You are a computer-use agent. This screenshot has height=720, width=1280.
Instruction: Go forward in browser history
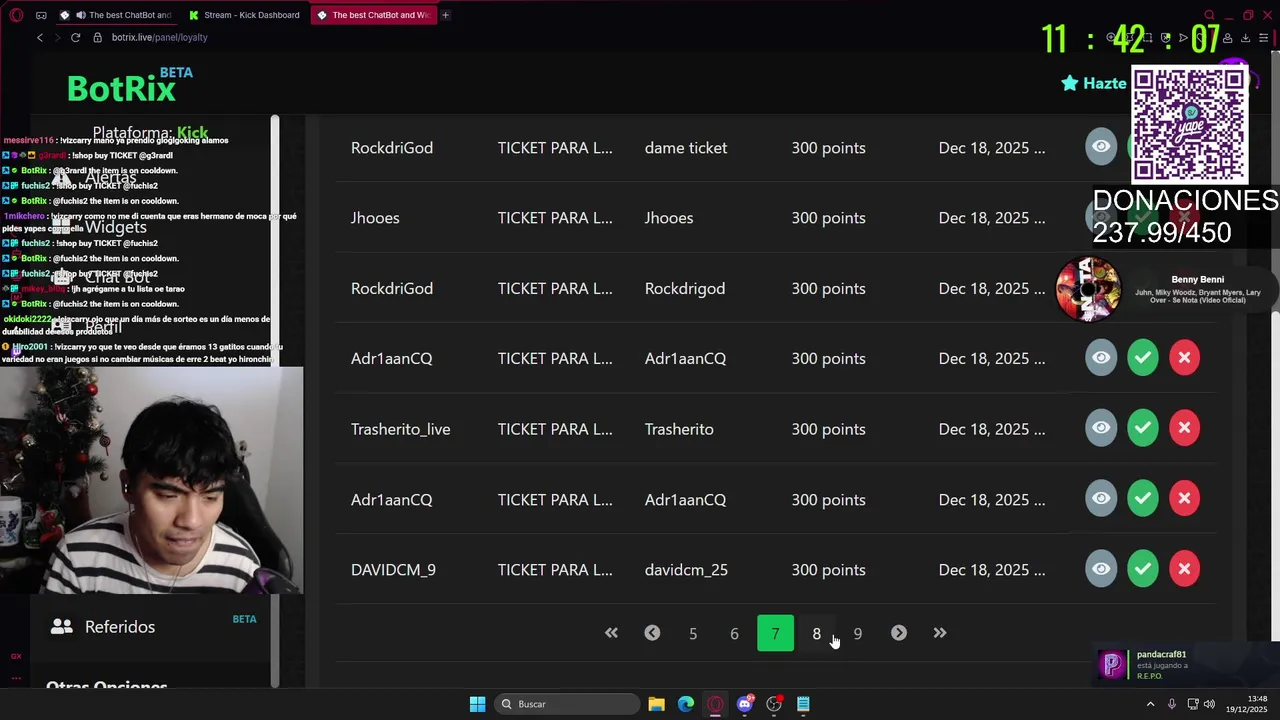pos(57,37)
